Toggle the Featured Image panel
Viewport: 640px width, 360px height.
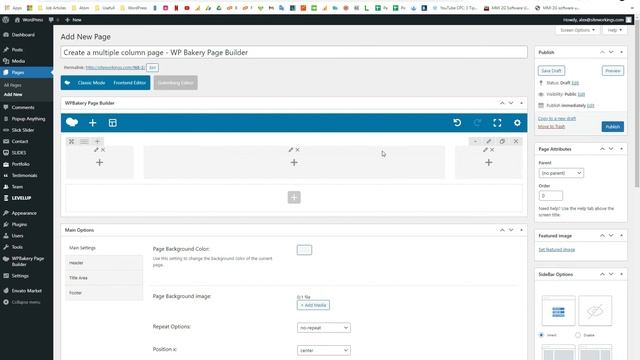[x=621, y=236]
